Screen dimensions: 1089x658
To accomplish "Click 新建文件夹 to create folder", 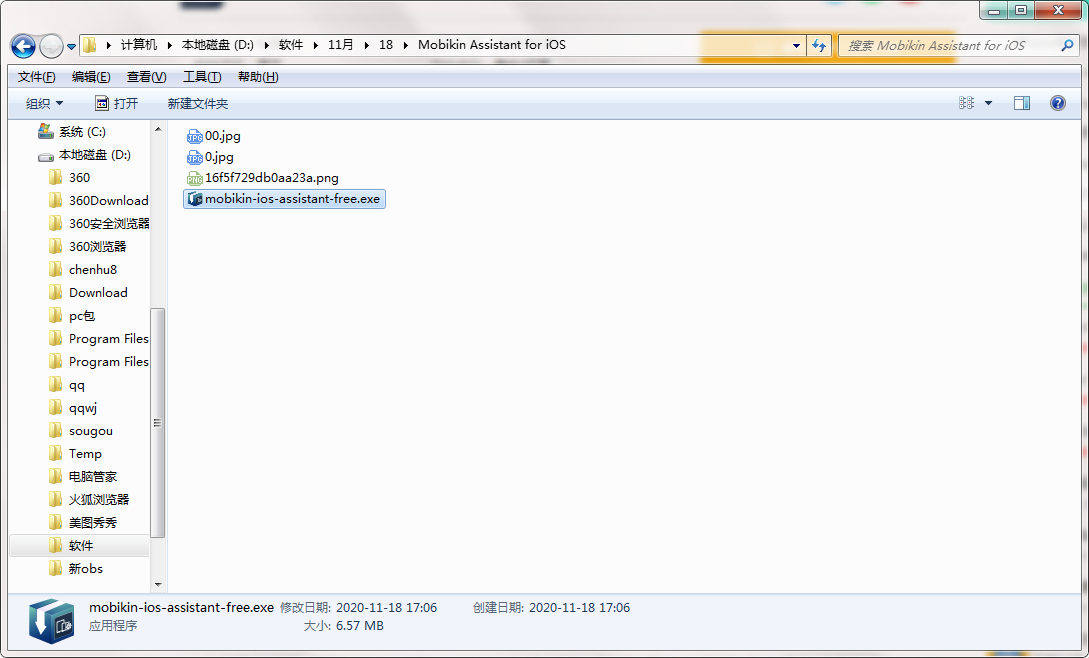I will 197,104.
